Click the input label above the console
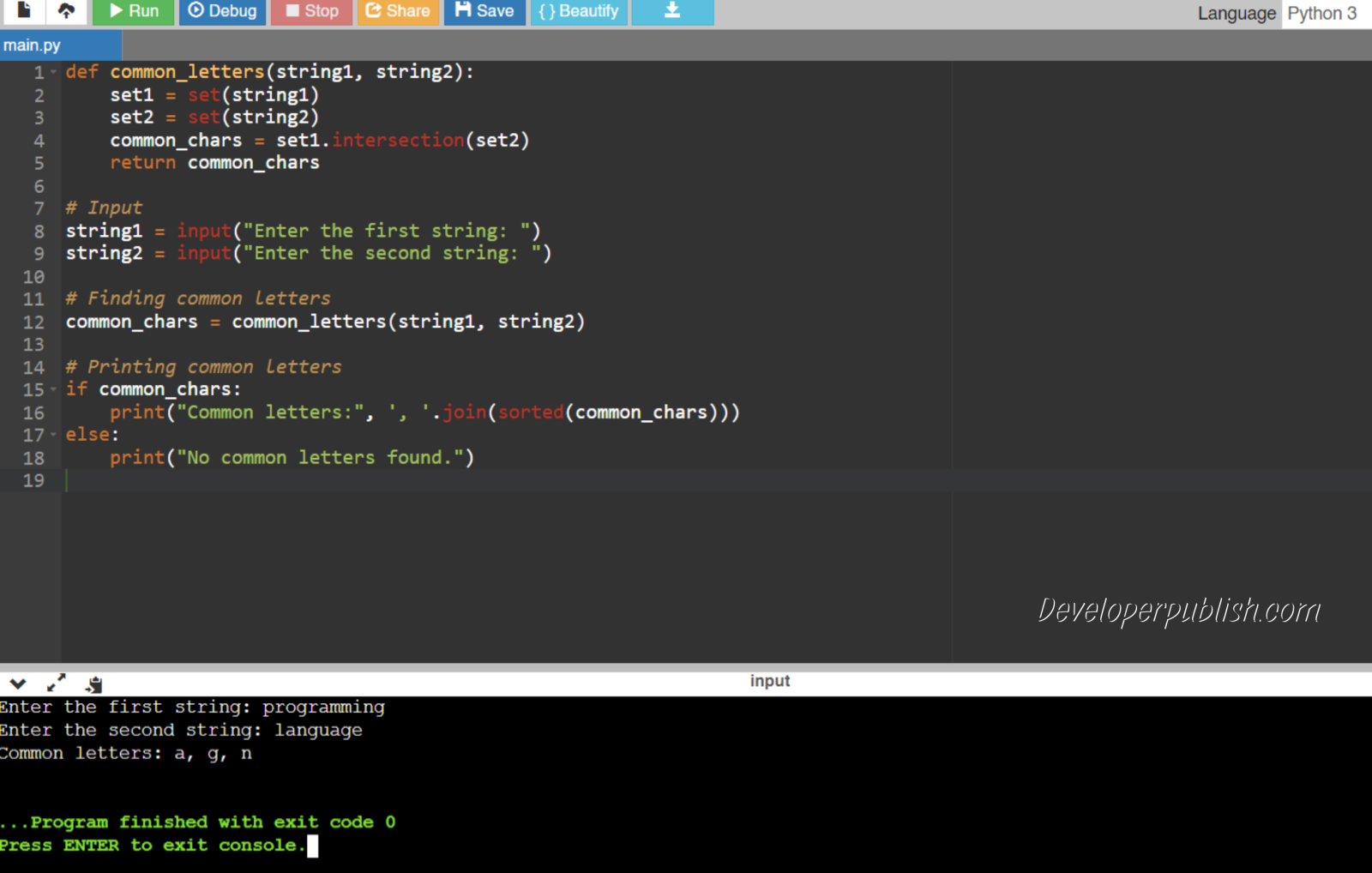Screen dimensions: 1372x873 (769, 680)
